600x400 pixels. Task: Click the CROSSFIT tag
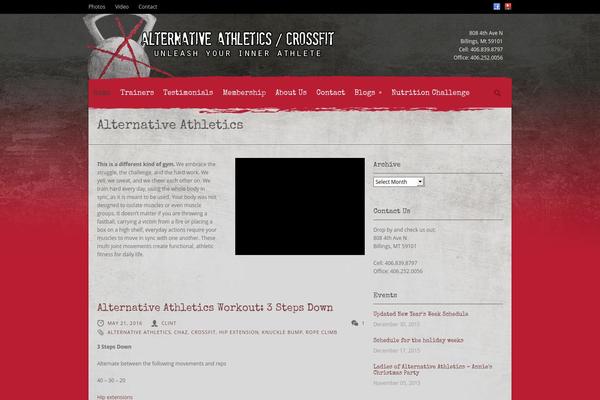(203, 332)
